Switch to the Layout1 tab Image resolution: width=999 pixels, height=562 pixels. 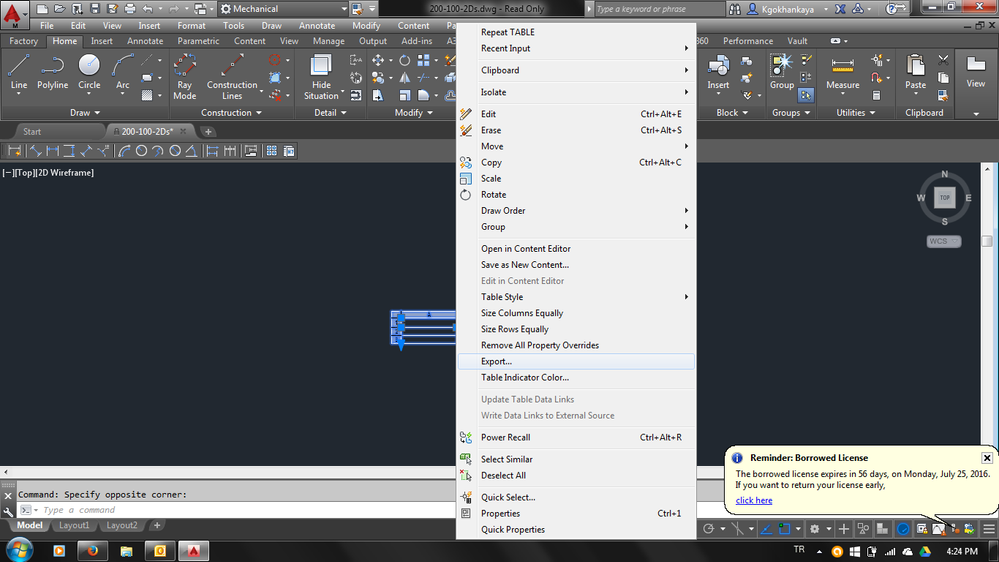(74, 525)
